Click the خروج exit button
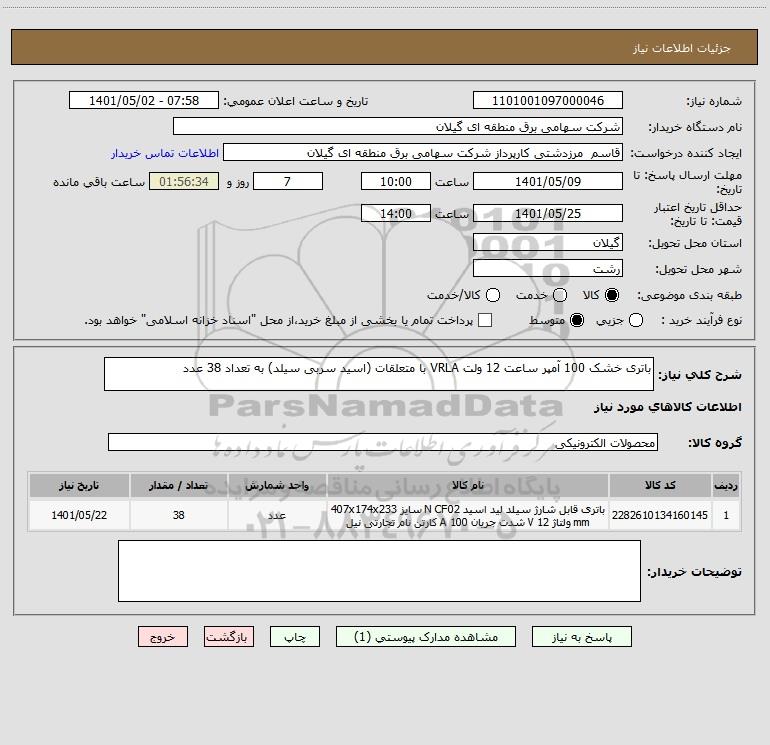The width and height of the screenshot is (770, 745). [163, 636]
